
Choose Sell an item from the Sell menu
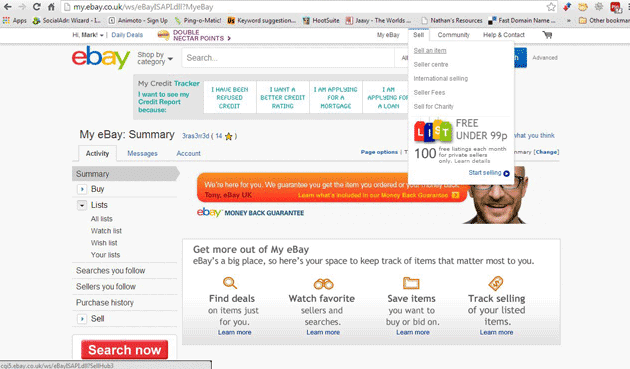[x=430, y=51]
